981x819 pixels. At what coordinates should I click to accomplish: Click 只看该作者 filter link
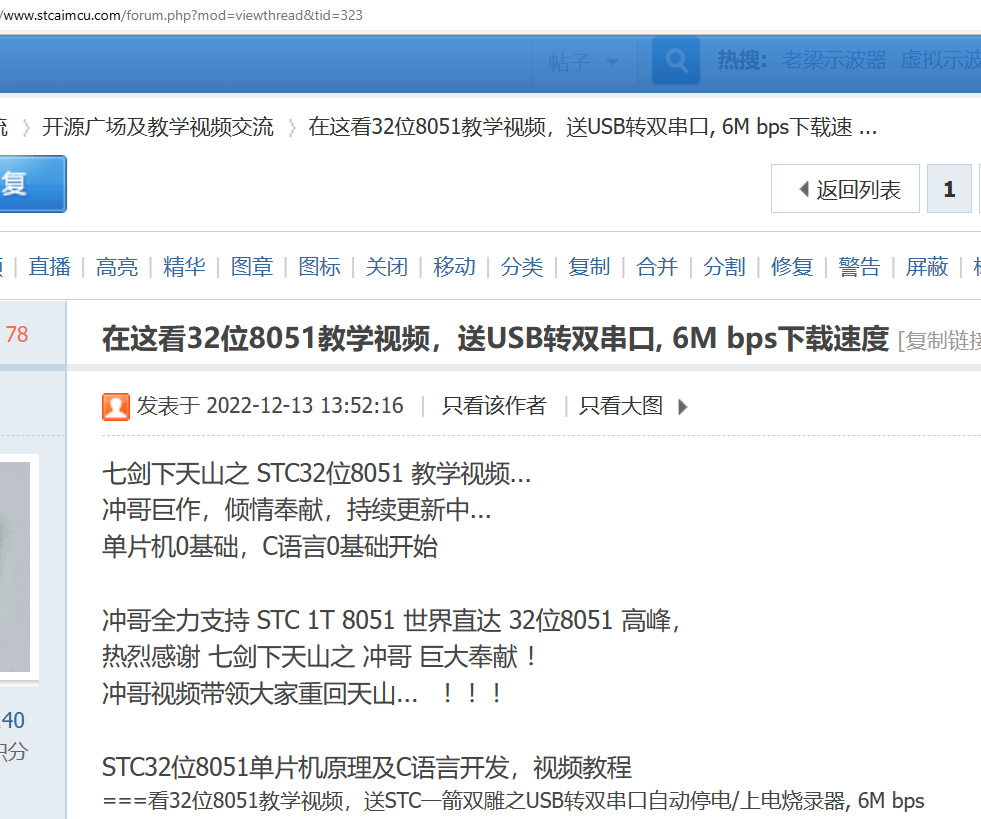[x=494, y=405]
